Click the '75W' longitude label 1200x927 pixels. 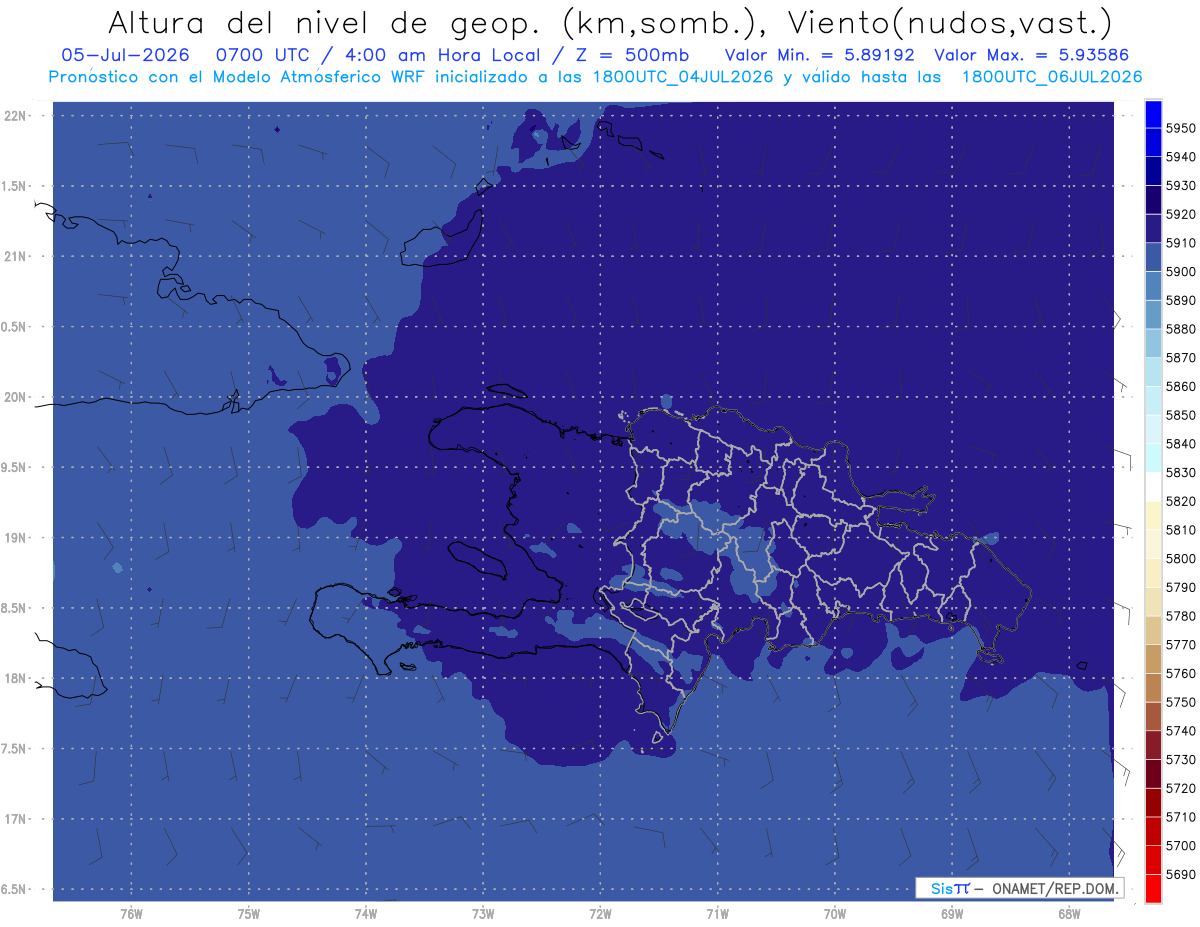pyautogui.click(x=248, y=914)
